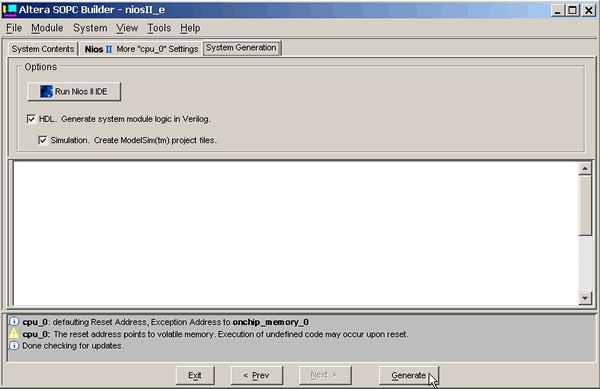This screenshot has height=389, width=600.
Task: Click the output log scrollbar up arrow
Action: click(585, 168)
